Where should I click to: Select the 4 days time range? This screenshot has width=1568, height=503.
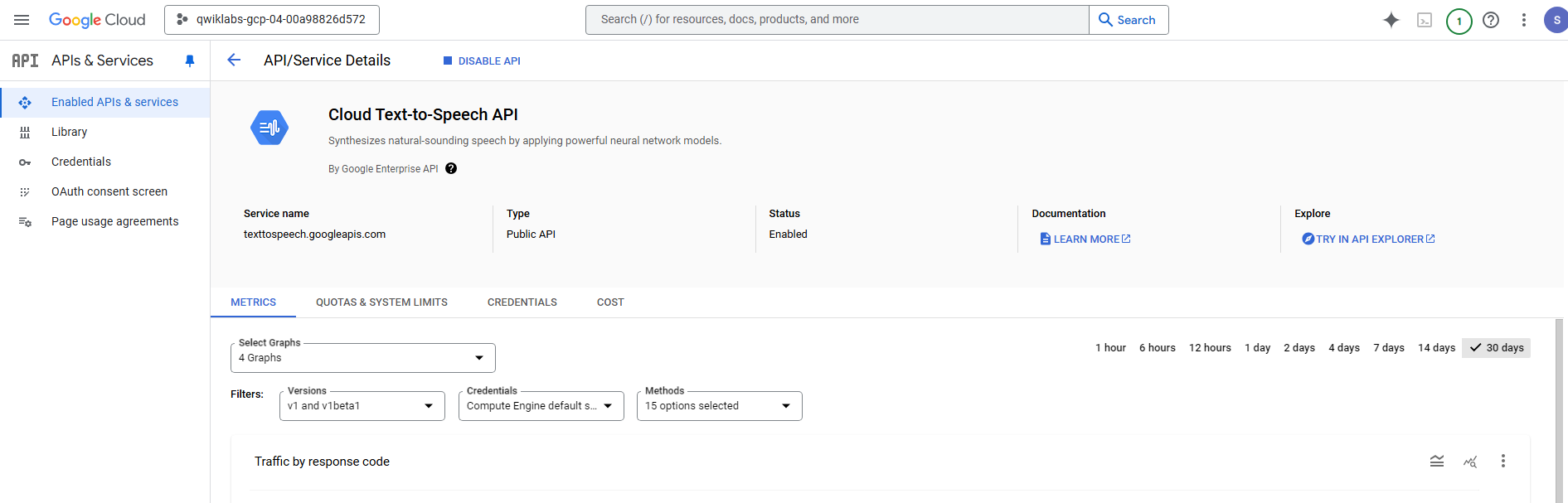(x=1344, y=348)
